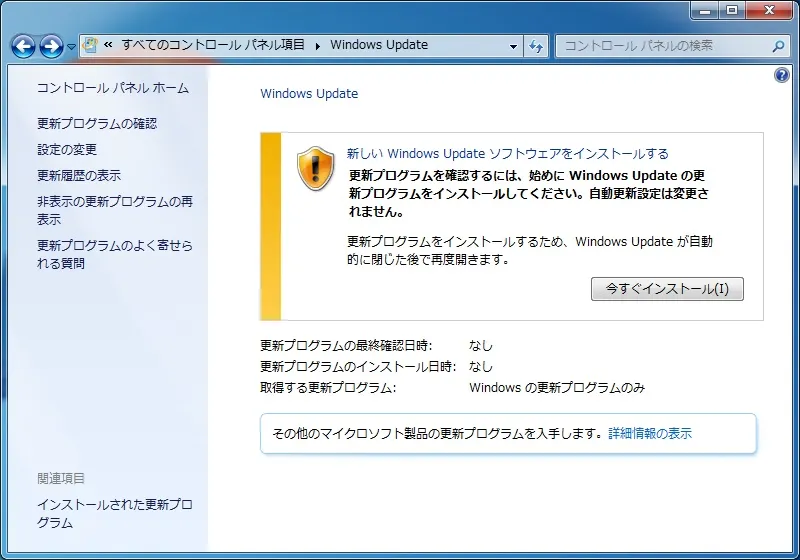Open 更新プログラムのよく寄せられる質問 link
Image resolution: width=800 pixels, height=560 pixels.
[115, 254]
